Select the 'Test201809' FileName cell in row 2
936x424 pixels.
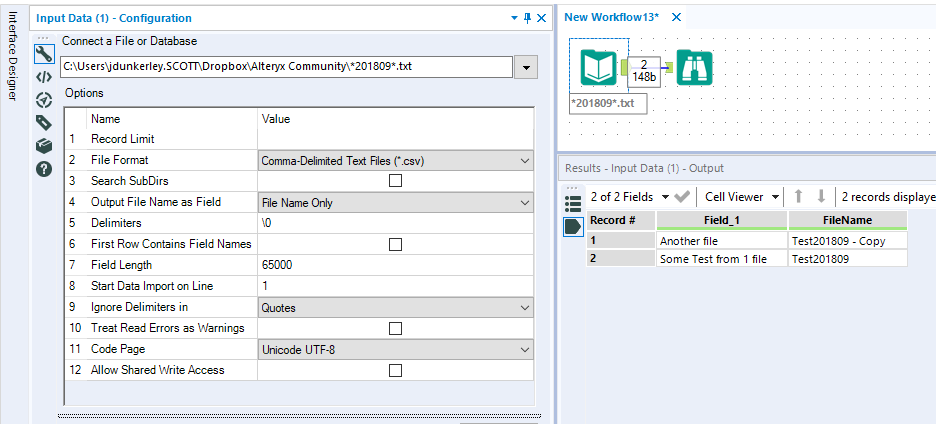click(848, 259)
